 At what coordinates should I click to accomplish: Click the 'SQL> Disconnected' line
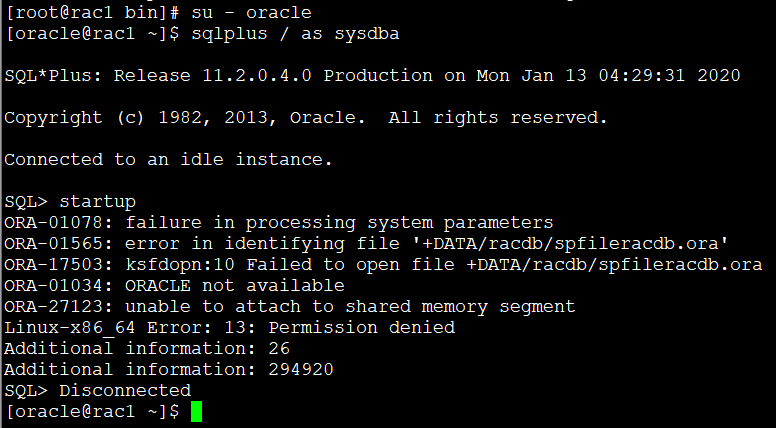97,391
